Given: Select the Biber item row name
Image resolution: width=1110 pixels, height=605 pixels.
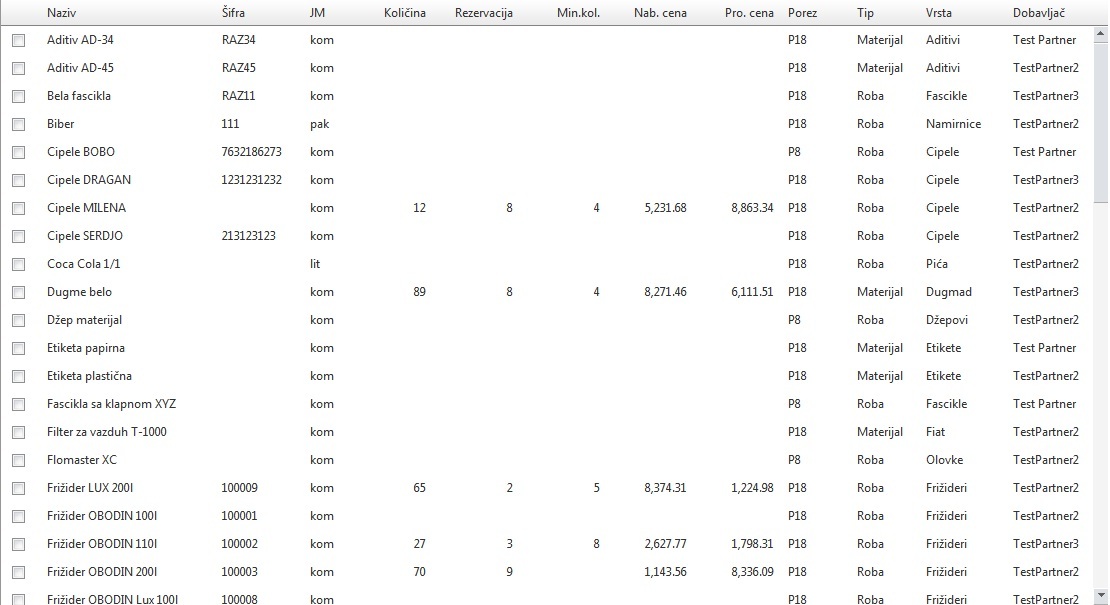Looking at the screenshot, I should [x=61, y=124].
